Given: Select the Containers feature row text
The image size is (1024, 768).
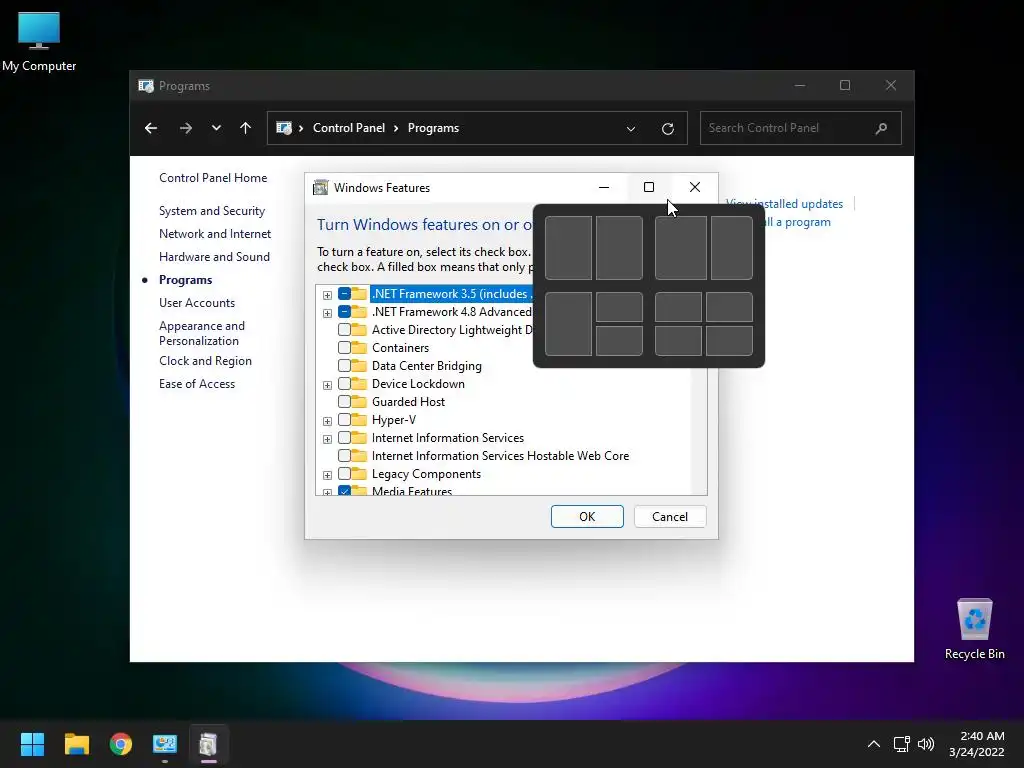Looking at the screenshot, I should coord(400,348).
